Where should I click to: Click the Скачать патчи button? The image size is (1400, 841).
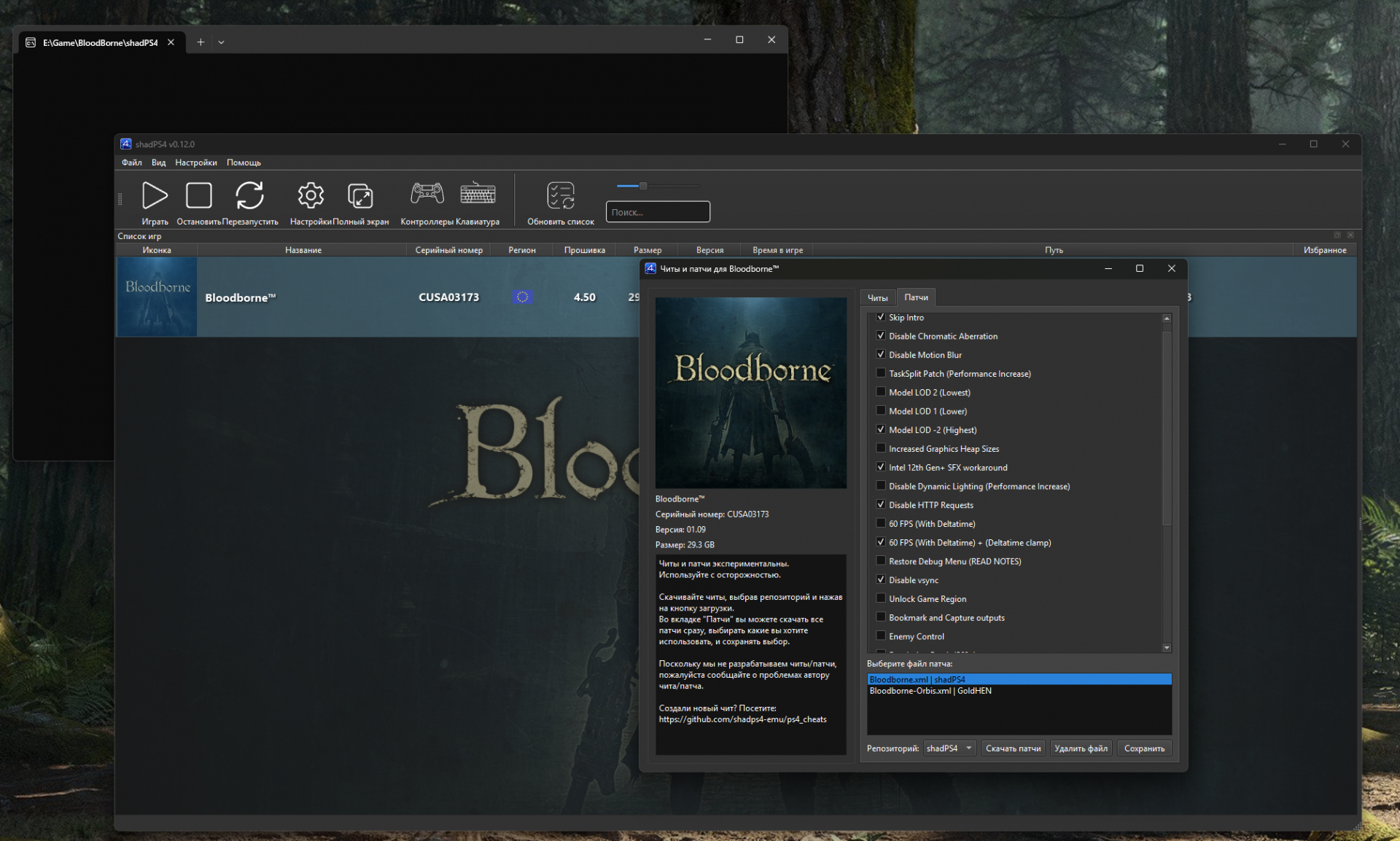1013,748
